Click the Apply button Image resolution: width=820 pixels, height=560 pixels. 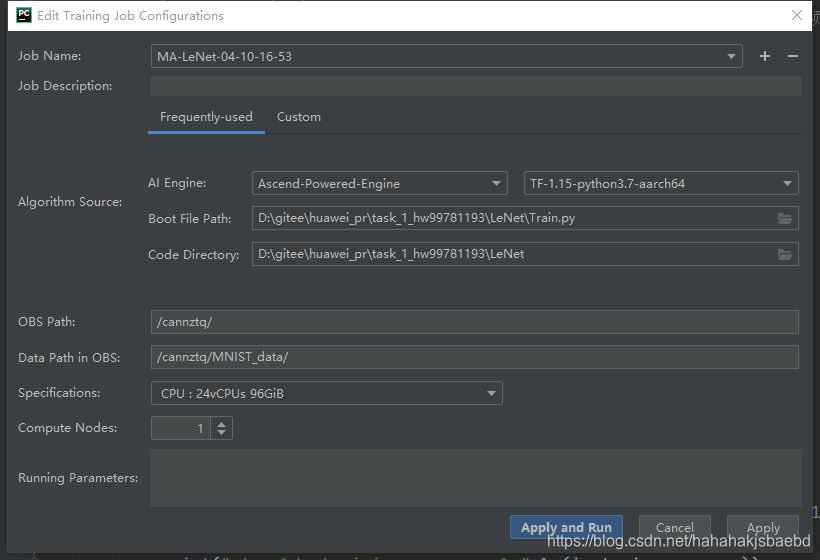point(763,527)
